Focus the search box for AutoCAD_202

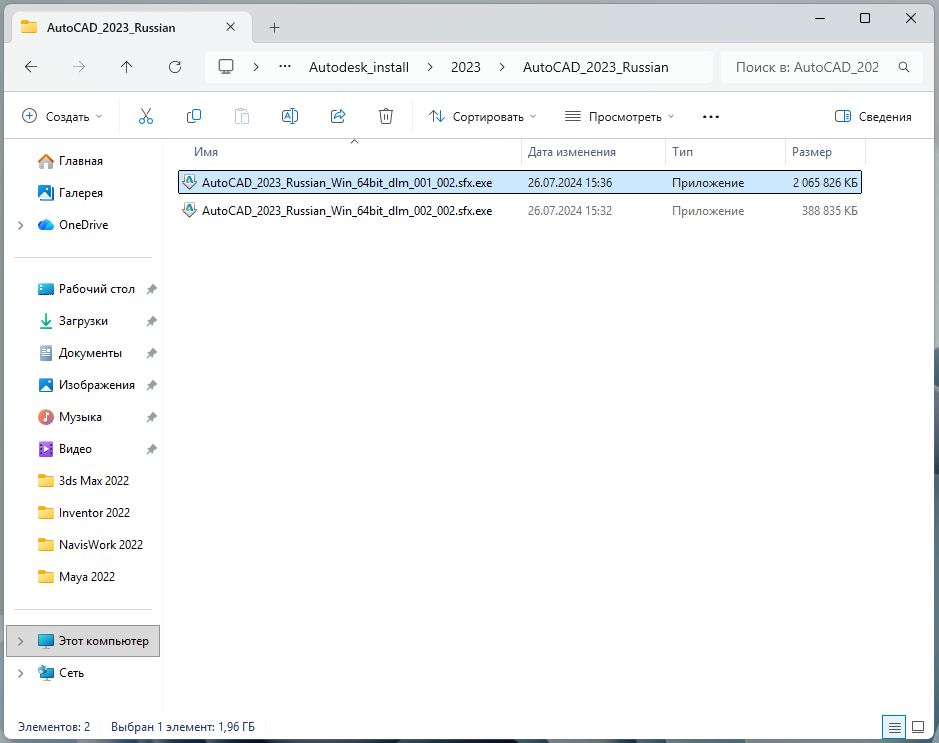(807, 67)
